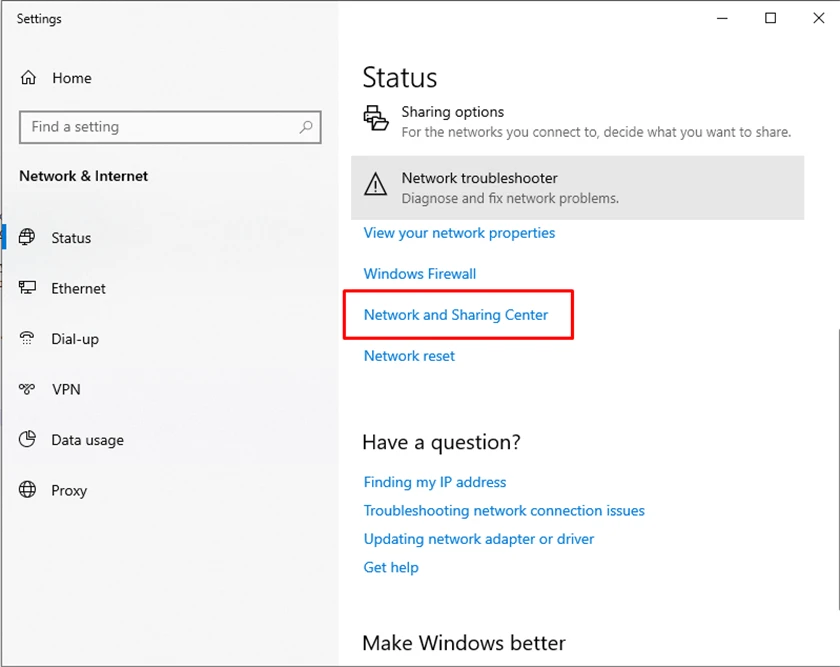Click the Data usage pie icon

[27, 439]
